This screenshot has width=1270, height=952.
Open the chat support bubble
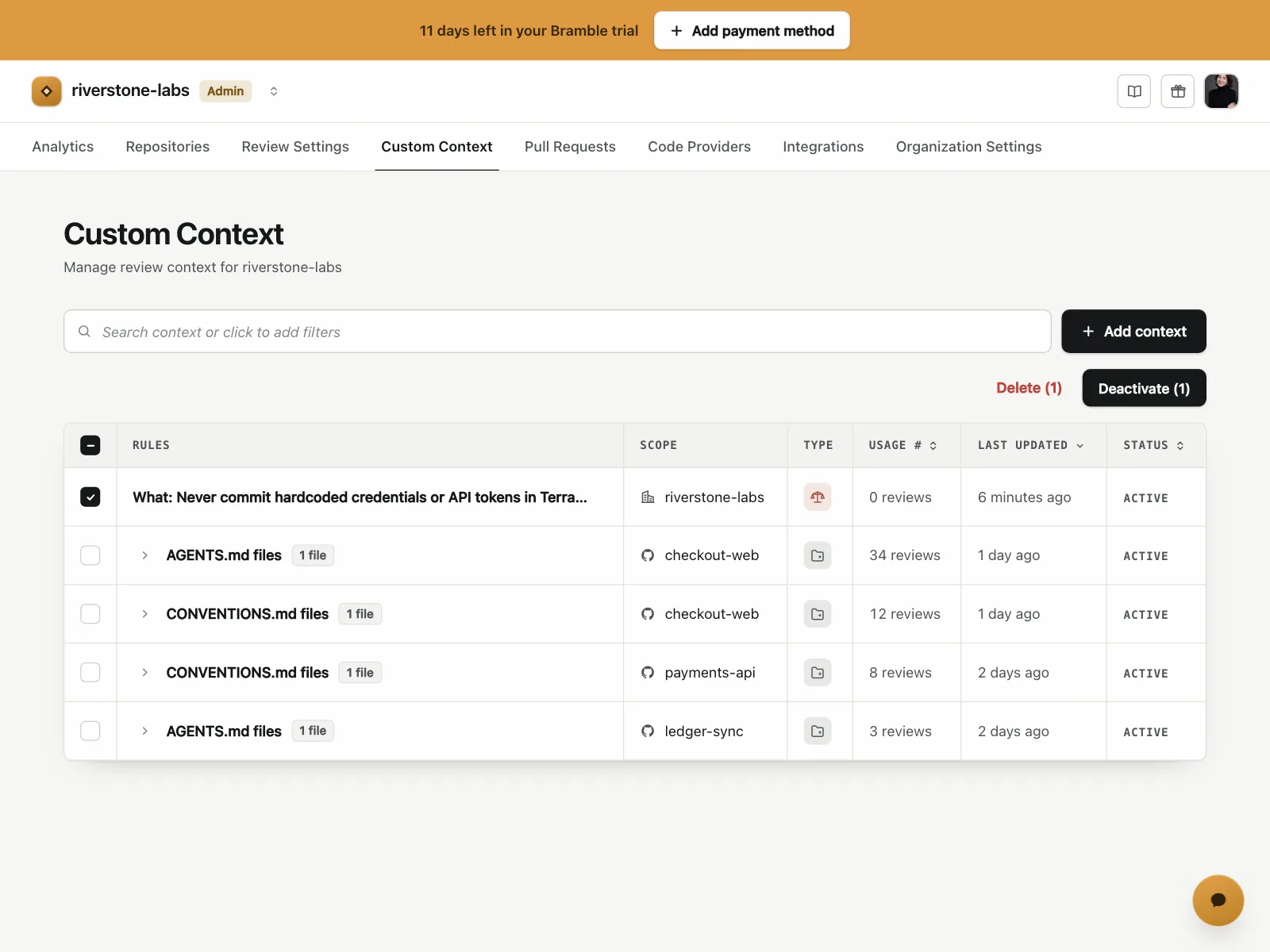1218,900
